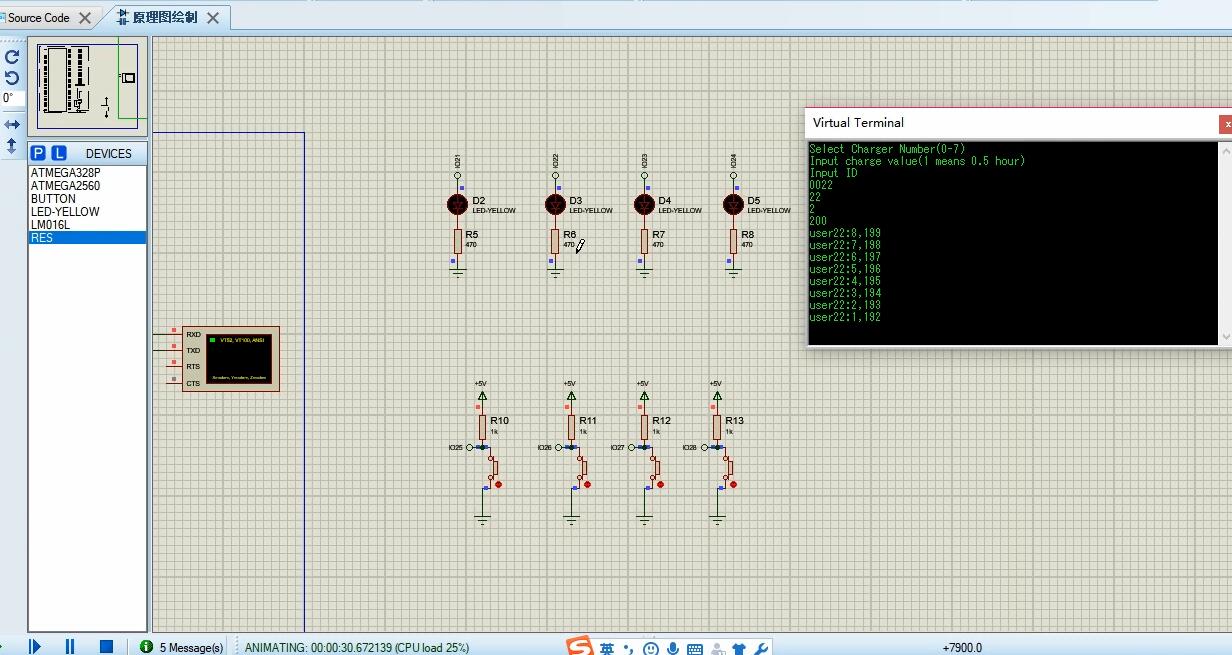Close the Virtual Terminal window
The width and height of the screenshot is (1232, 655).
point(1226,124)
